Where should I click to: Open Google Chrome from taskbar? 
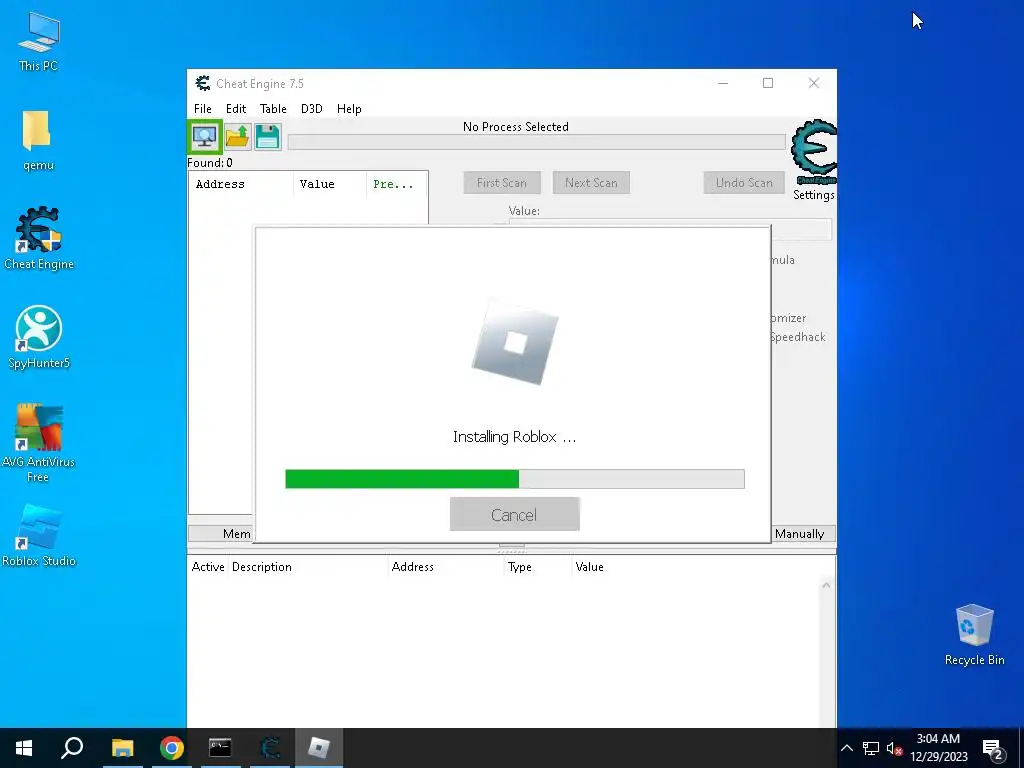(171, 748)
